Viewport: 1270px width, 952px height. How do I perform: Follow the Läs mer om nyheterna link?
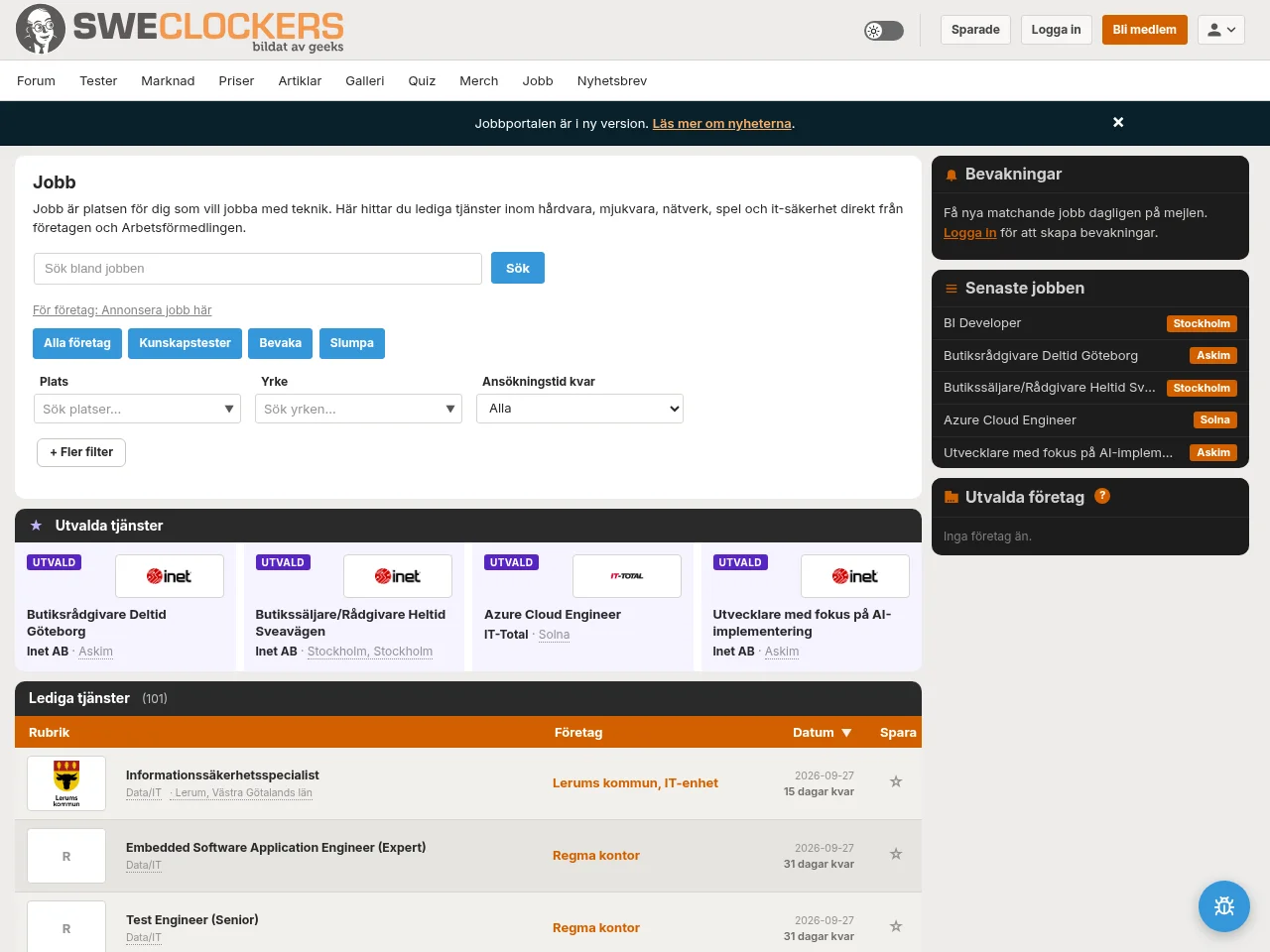click(722, 124)
